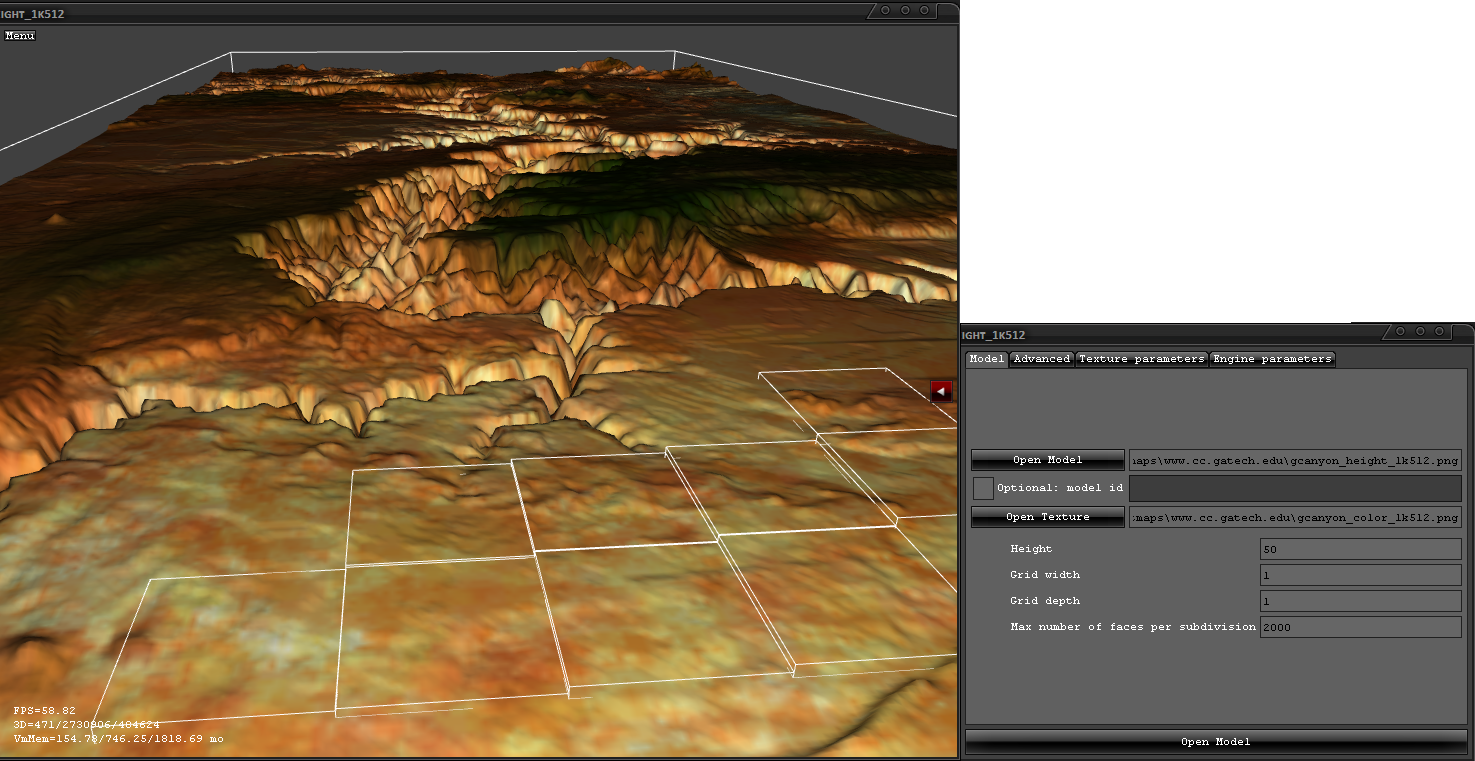Click rightmost circle button in the viewport title bar
The height and width of the screenshot is (761, 1475).
pyautogui.click(x=925, y=10)
